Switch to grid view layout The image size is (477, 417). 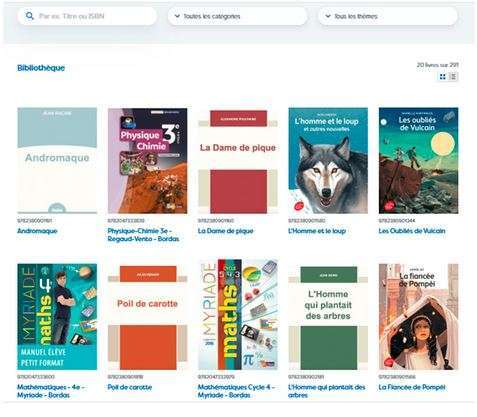click(443, 77)
